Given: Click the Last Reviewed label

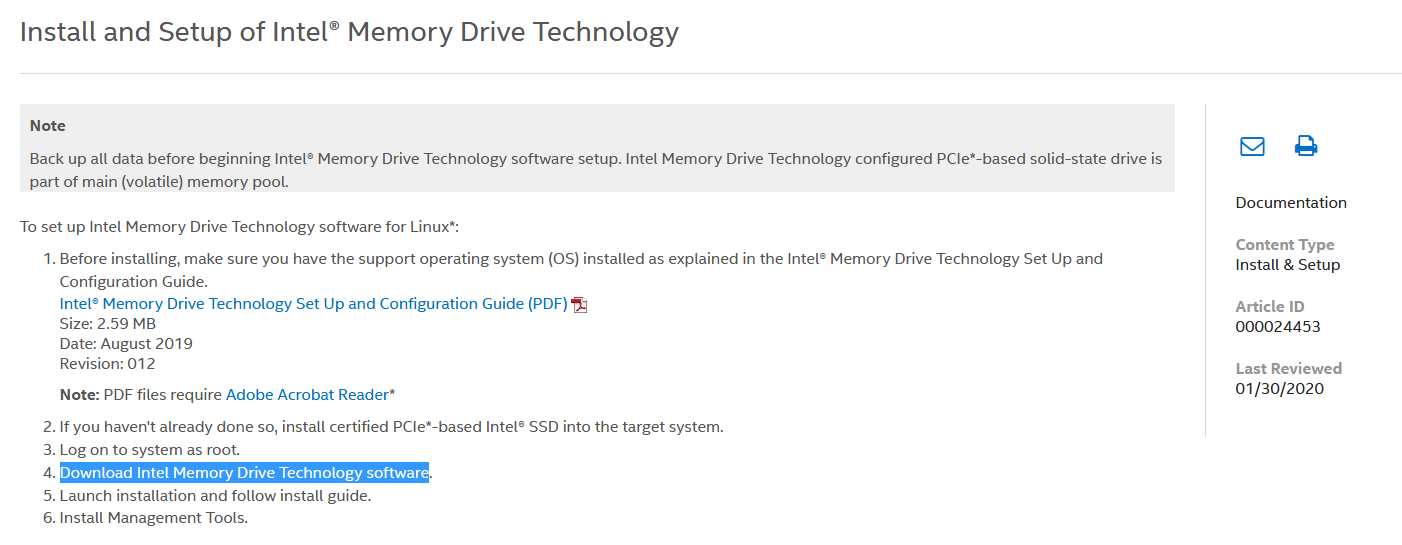Looking at the screenshot, I should coord(1289,368).
